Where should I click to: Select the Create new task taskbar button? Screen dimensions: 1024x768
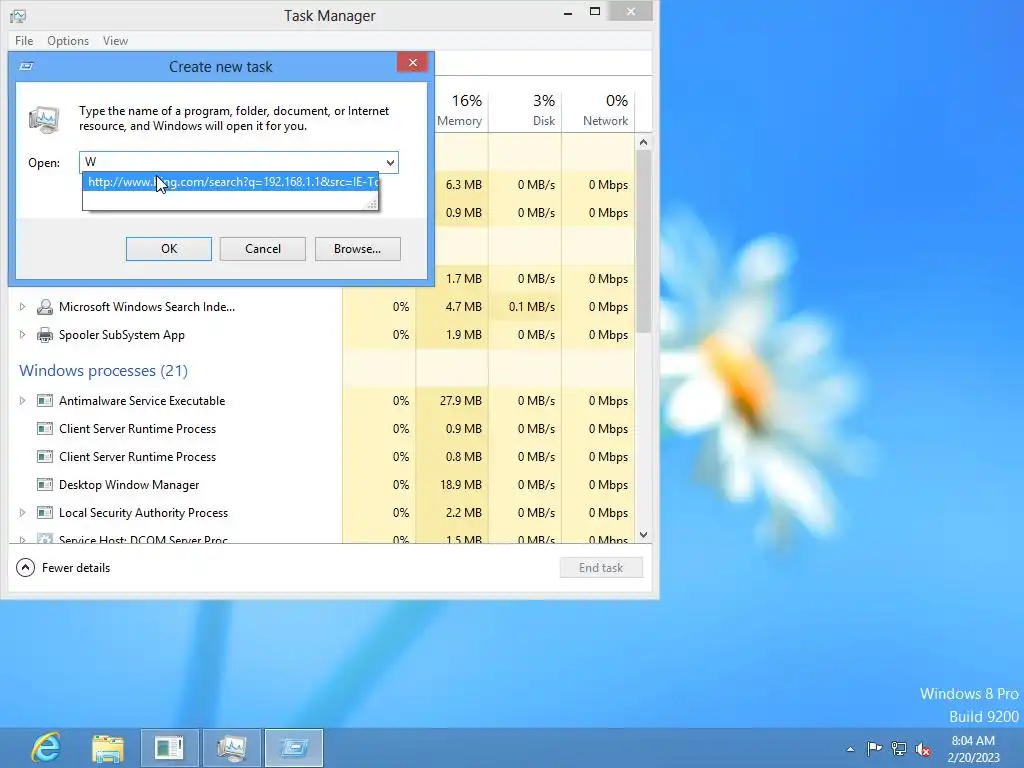coord(294,748)
